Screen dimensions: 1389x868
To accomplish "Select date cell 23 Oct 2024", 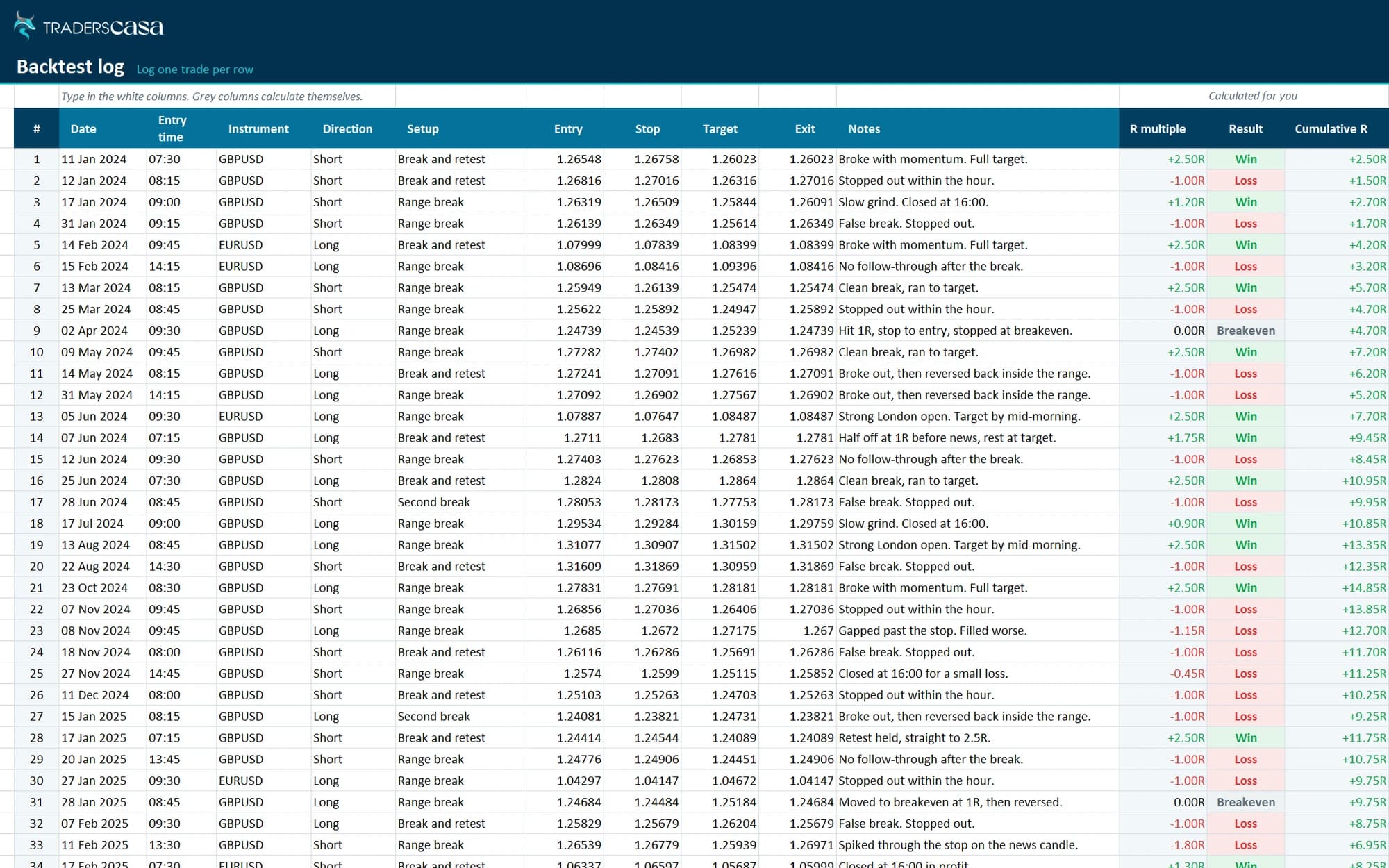I will [x=103, y=588].
